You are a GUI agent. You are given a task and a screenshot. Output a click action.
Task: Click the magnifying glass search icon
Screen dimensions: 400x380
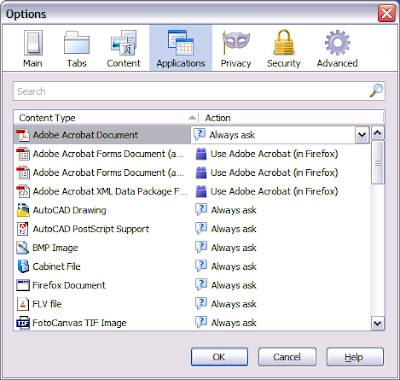376,90
